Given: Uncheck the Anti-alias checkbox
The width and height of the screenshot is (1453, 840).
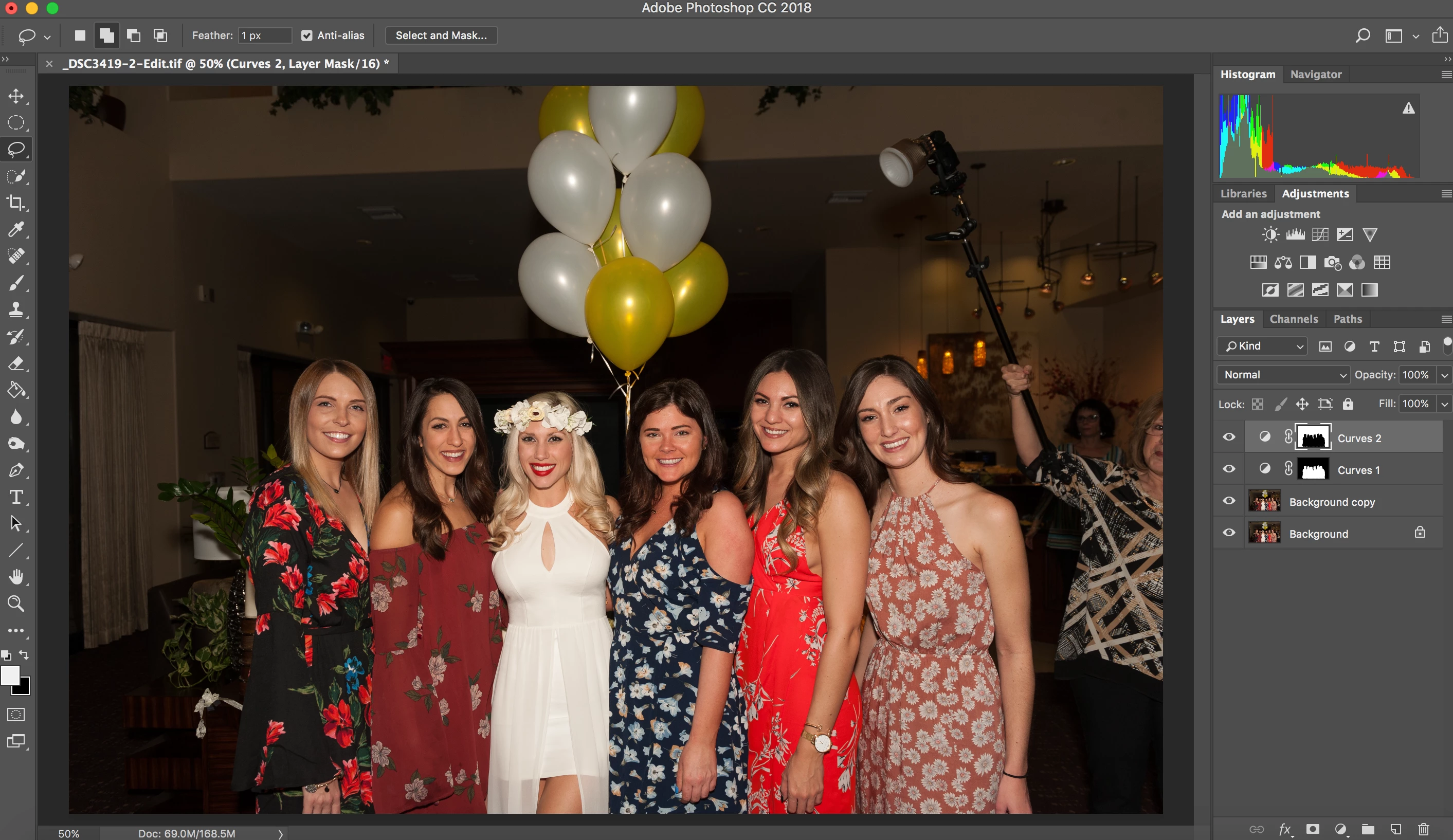Looking at the screenshot, I should coord(307,36).
